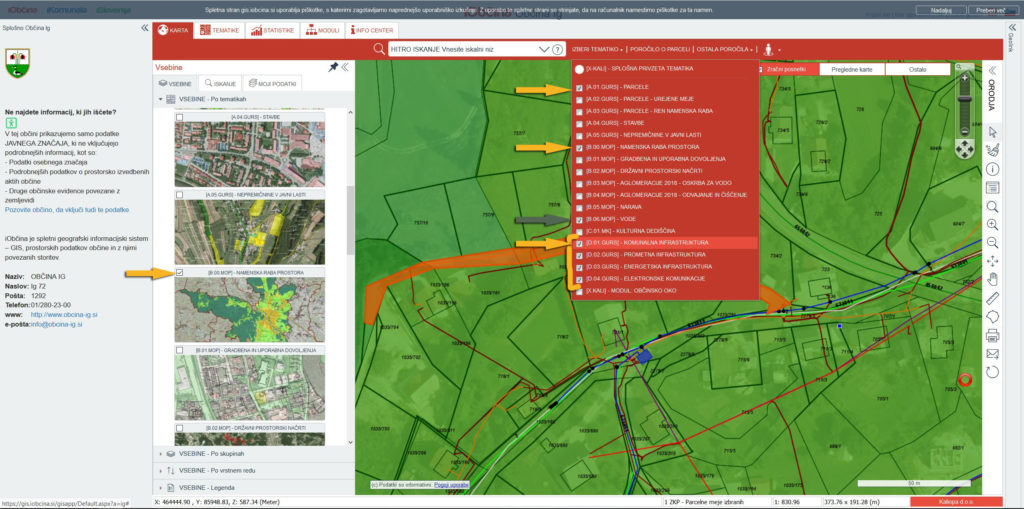
Task: Open the INFO CENTER tab
Action: (373, 31)
